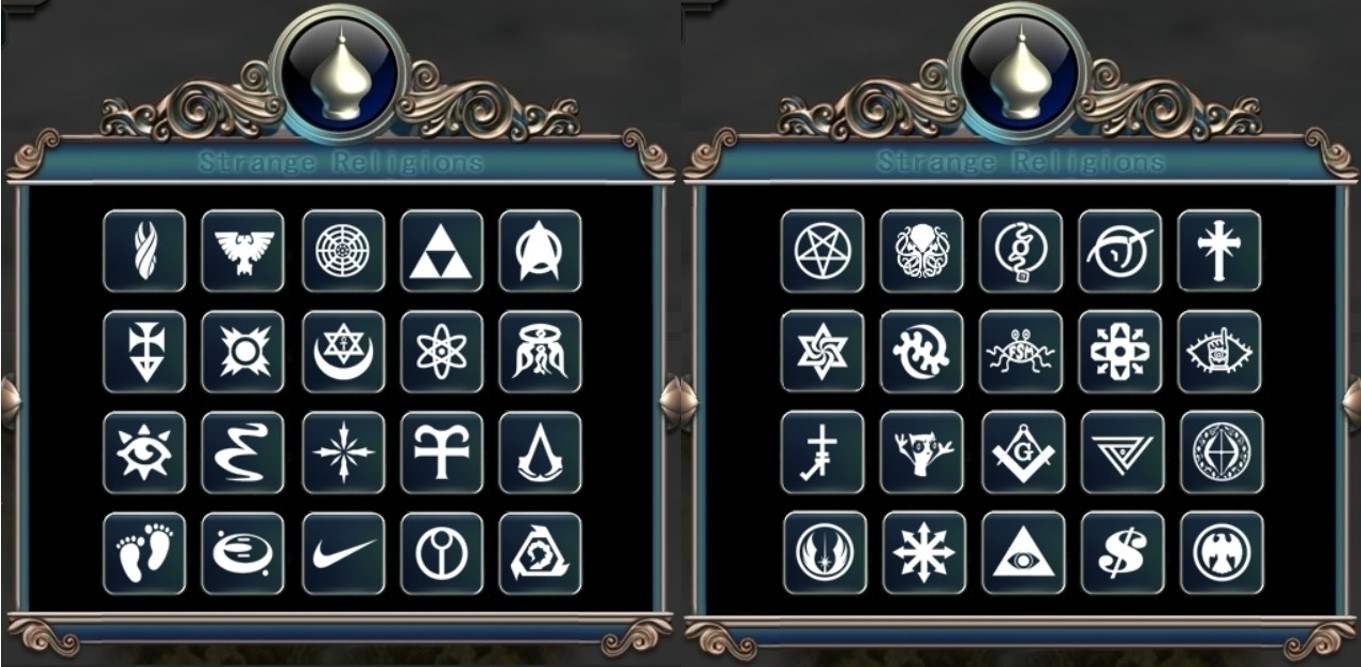Choose the Masonic square and compass icon
The height and width of the screenshot is (667, 1361).
(1021, 452)
